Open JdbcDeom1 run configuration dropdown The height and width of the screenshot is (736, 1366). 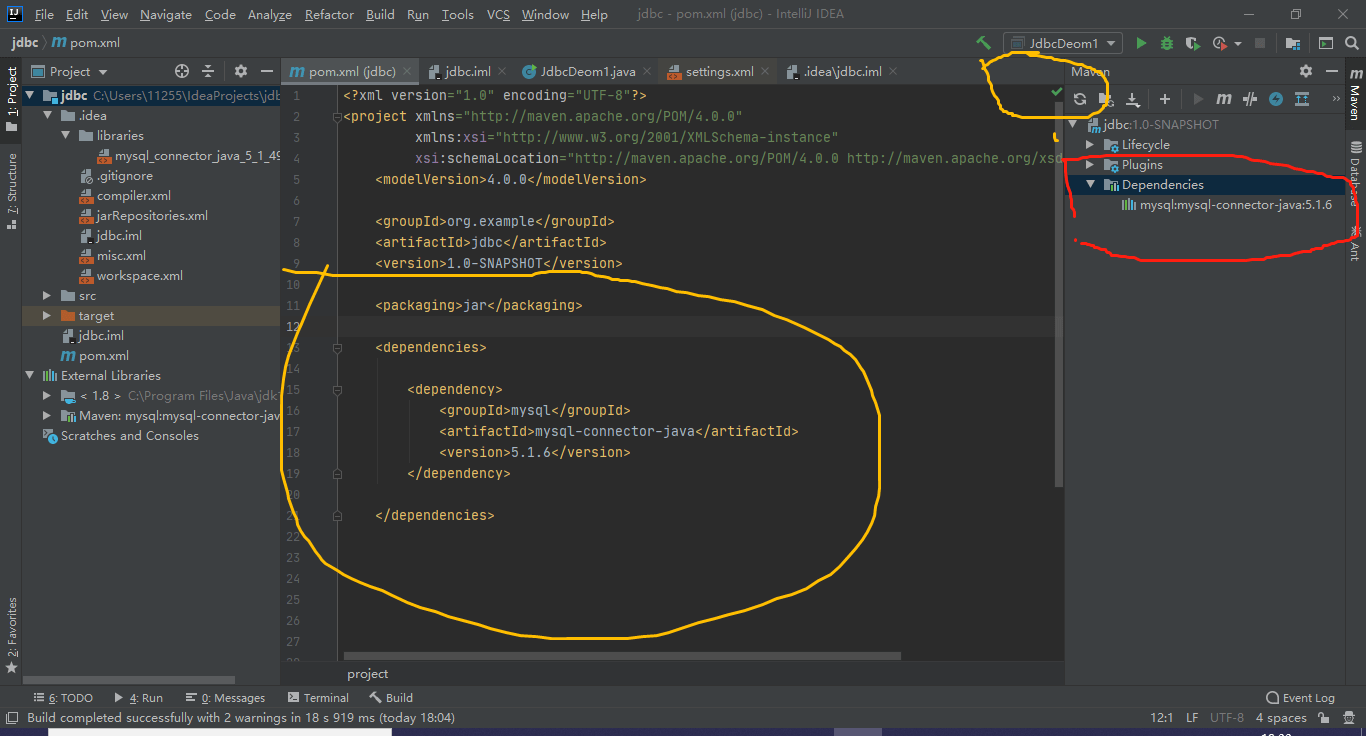(x=1062, y=43)
